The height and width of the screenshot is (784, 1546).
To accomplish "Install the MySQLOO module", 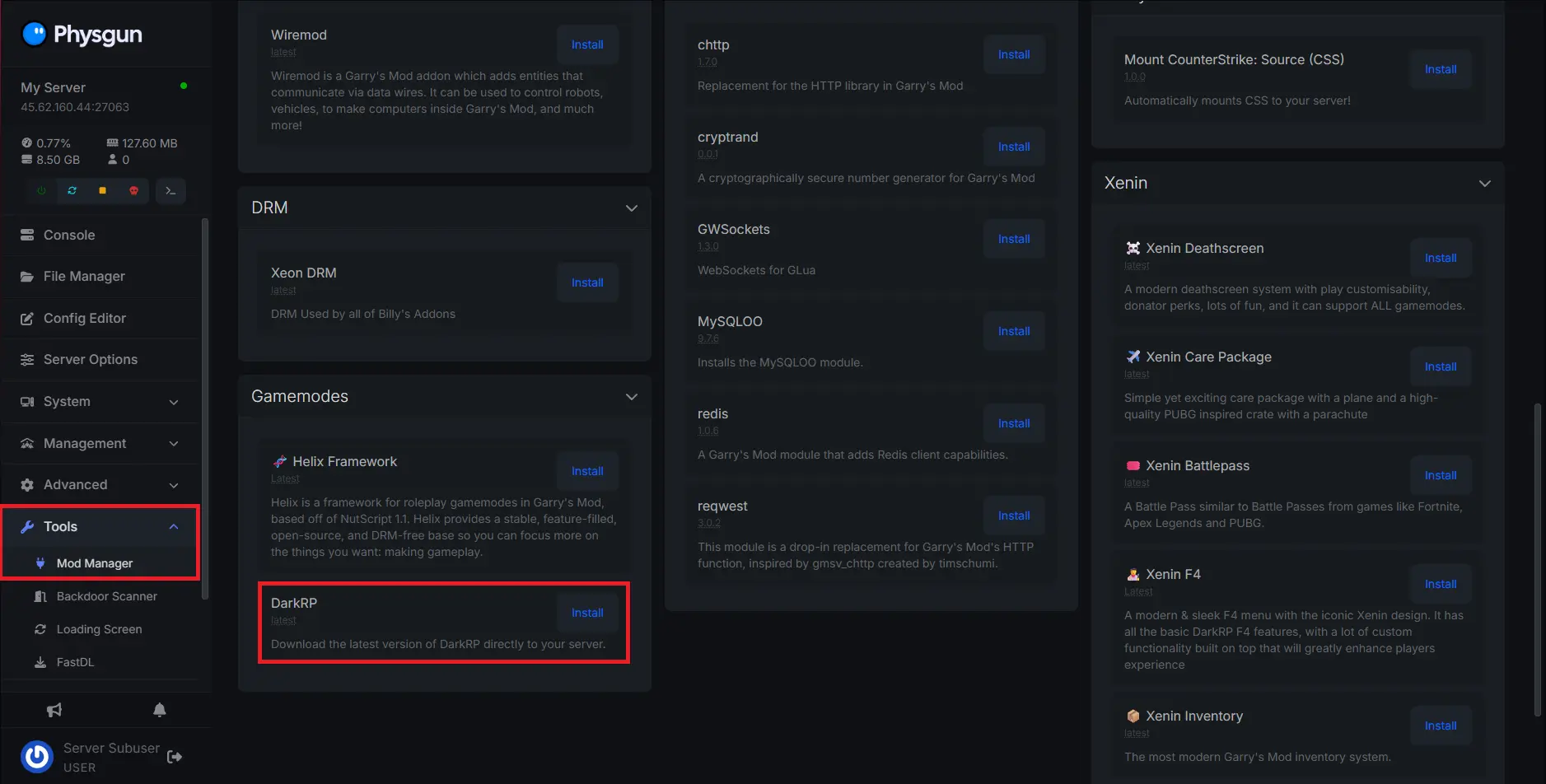I will pyautogui.click(x=1014, y=331).
